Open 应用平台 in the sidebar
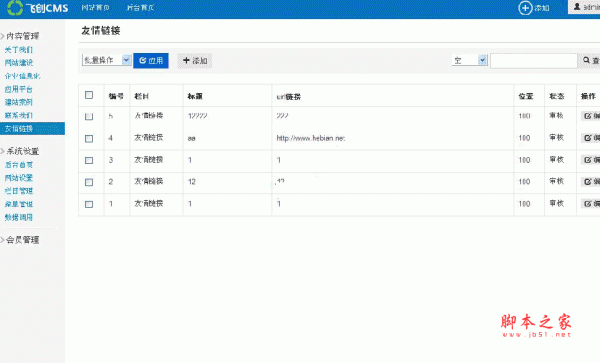This screenshot has height=363, width=600. point(19,89)
